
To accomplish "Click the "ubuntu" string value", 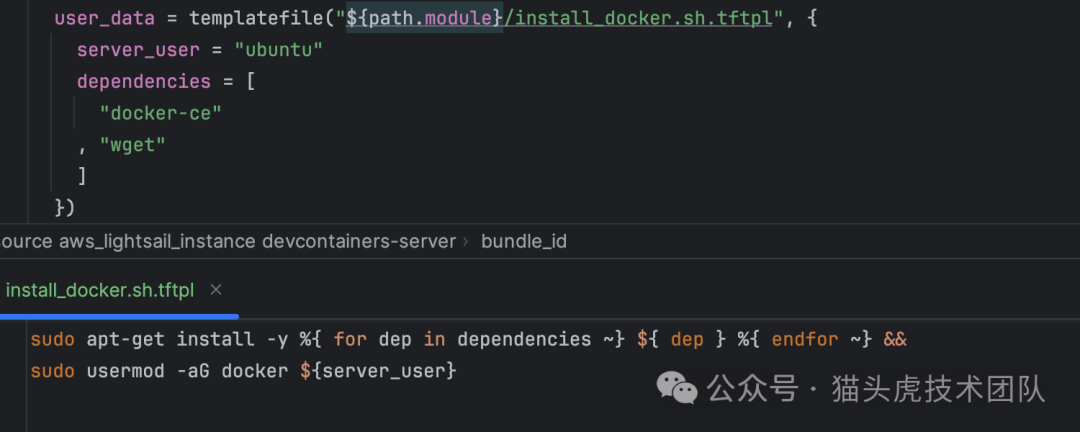I will pyautogui.click(x=279, y=50).
